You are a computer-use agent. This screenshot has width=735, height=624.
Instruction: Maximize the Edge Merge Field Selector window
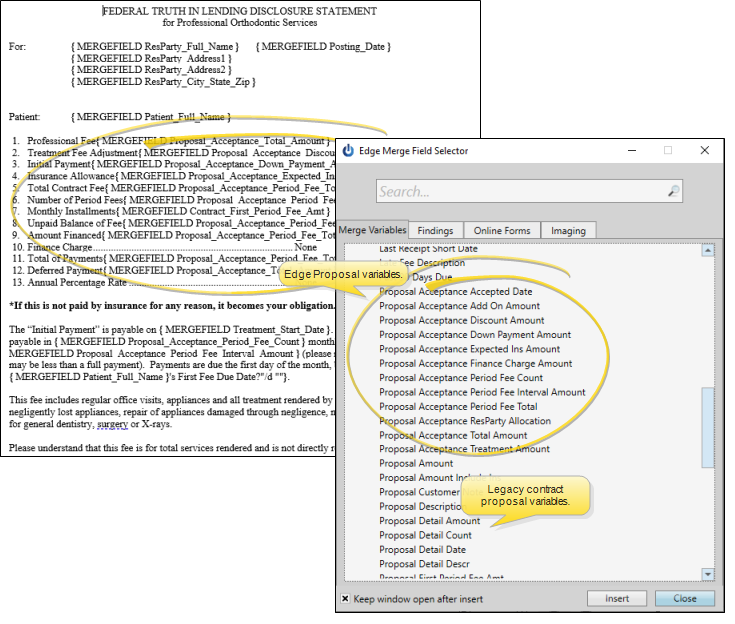[668, 151]
